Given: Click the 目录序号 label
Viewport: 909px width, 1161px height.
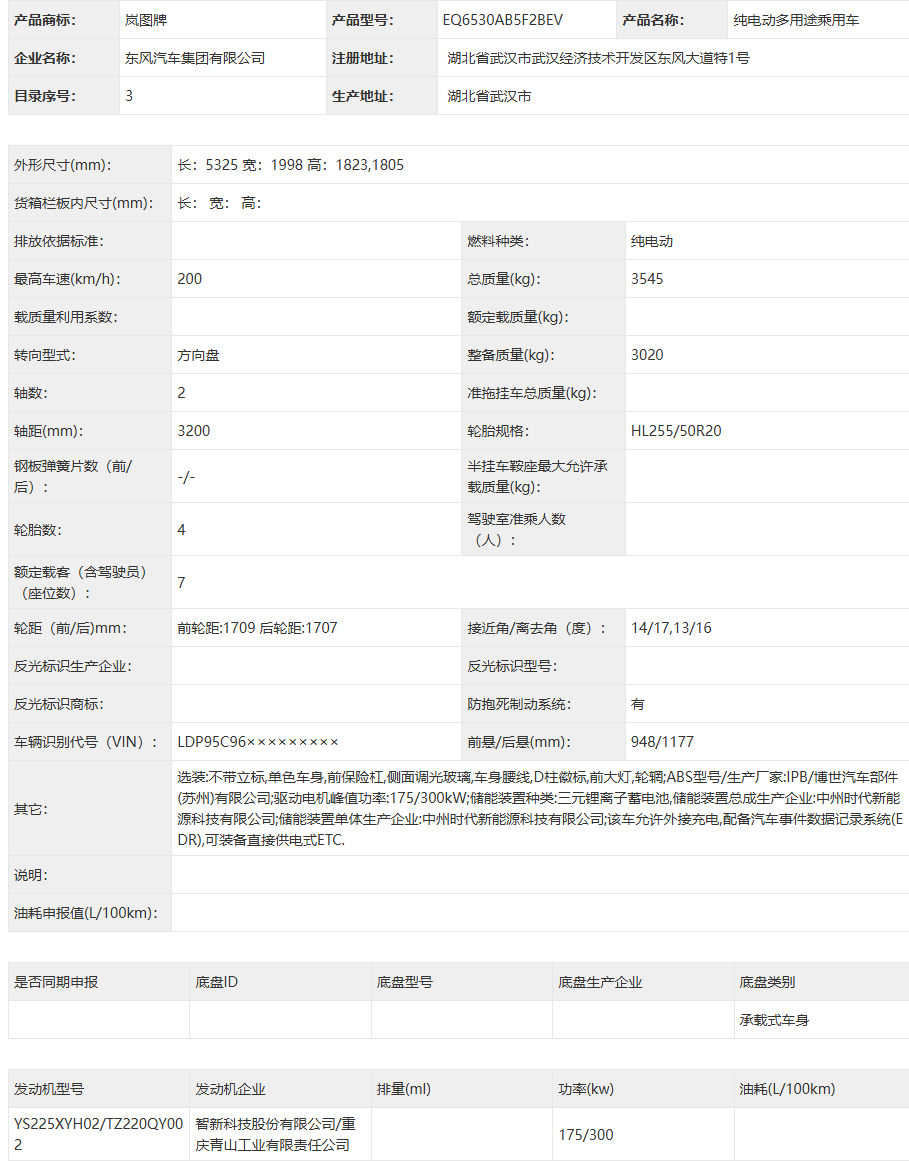Looking at the screenshot, I should pos(44,96).
